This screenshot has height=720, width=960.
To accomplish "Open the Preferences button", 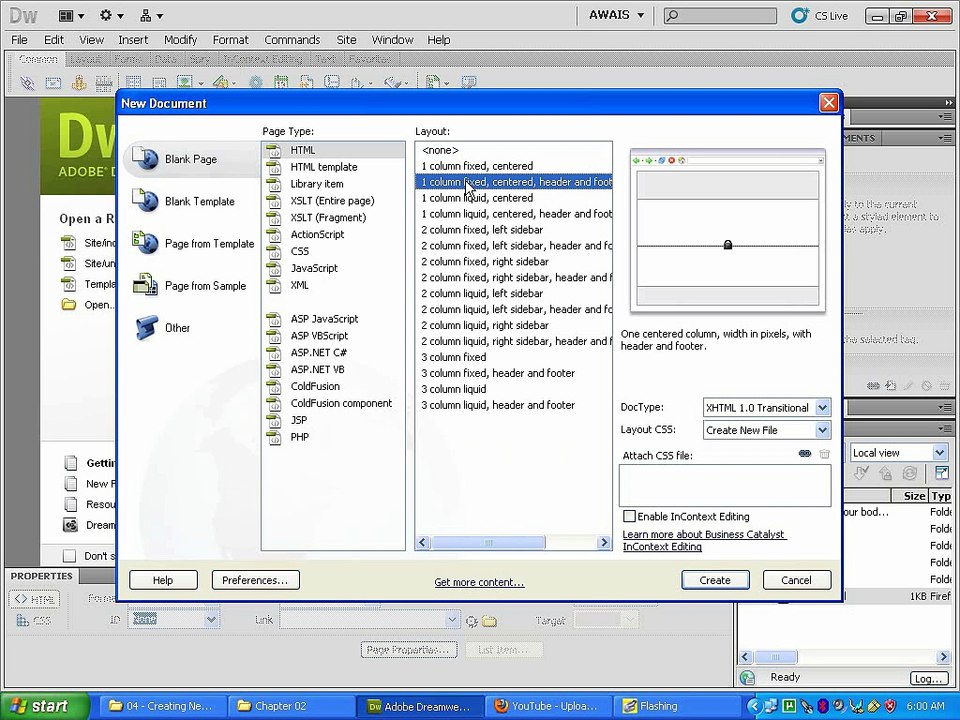I will (255, 580).
